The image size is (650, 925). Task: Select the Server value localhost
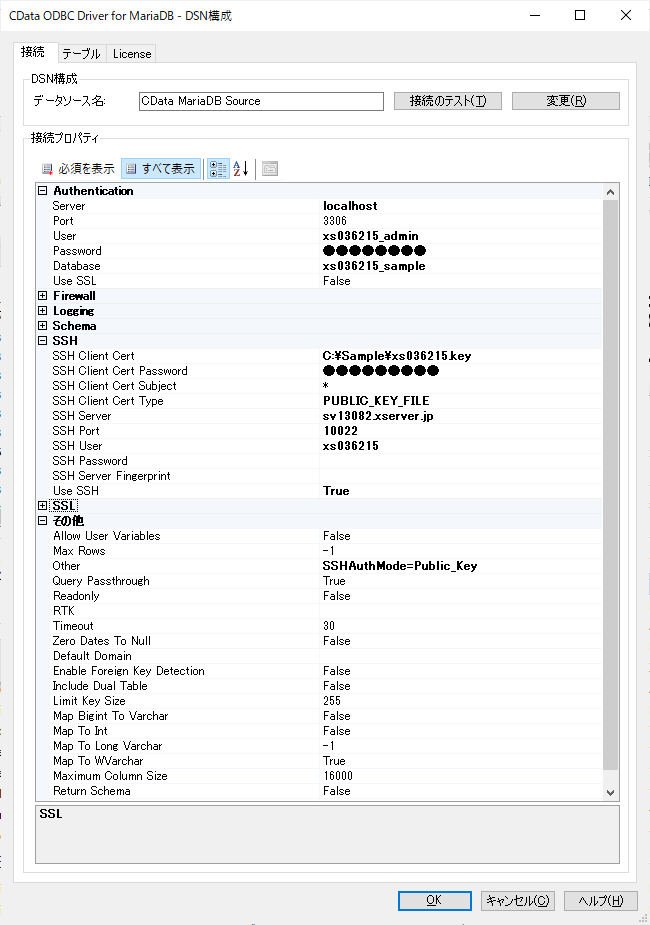(x=350, y=206)
